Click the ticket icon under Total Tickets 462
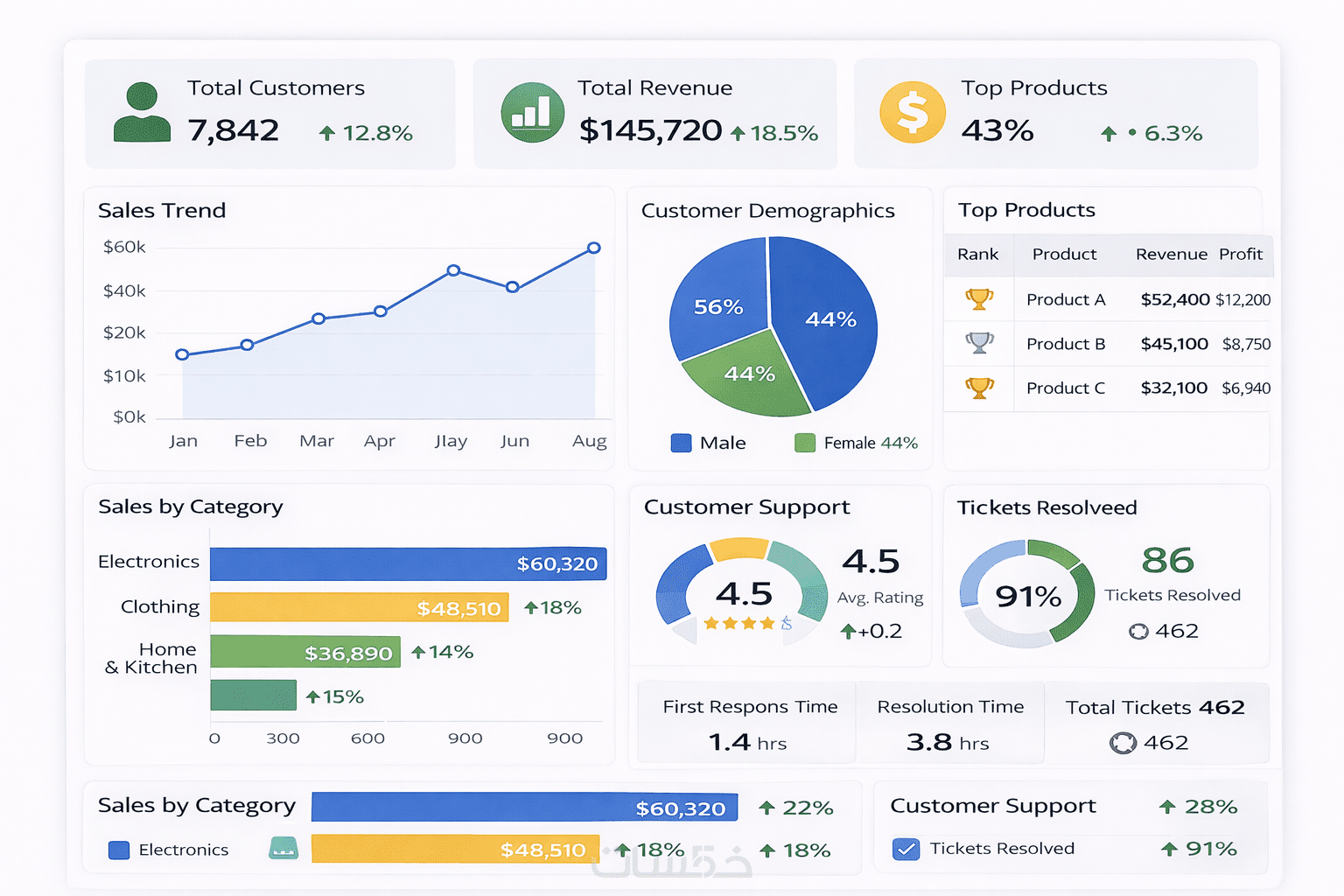 point(1123,743)
